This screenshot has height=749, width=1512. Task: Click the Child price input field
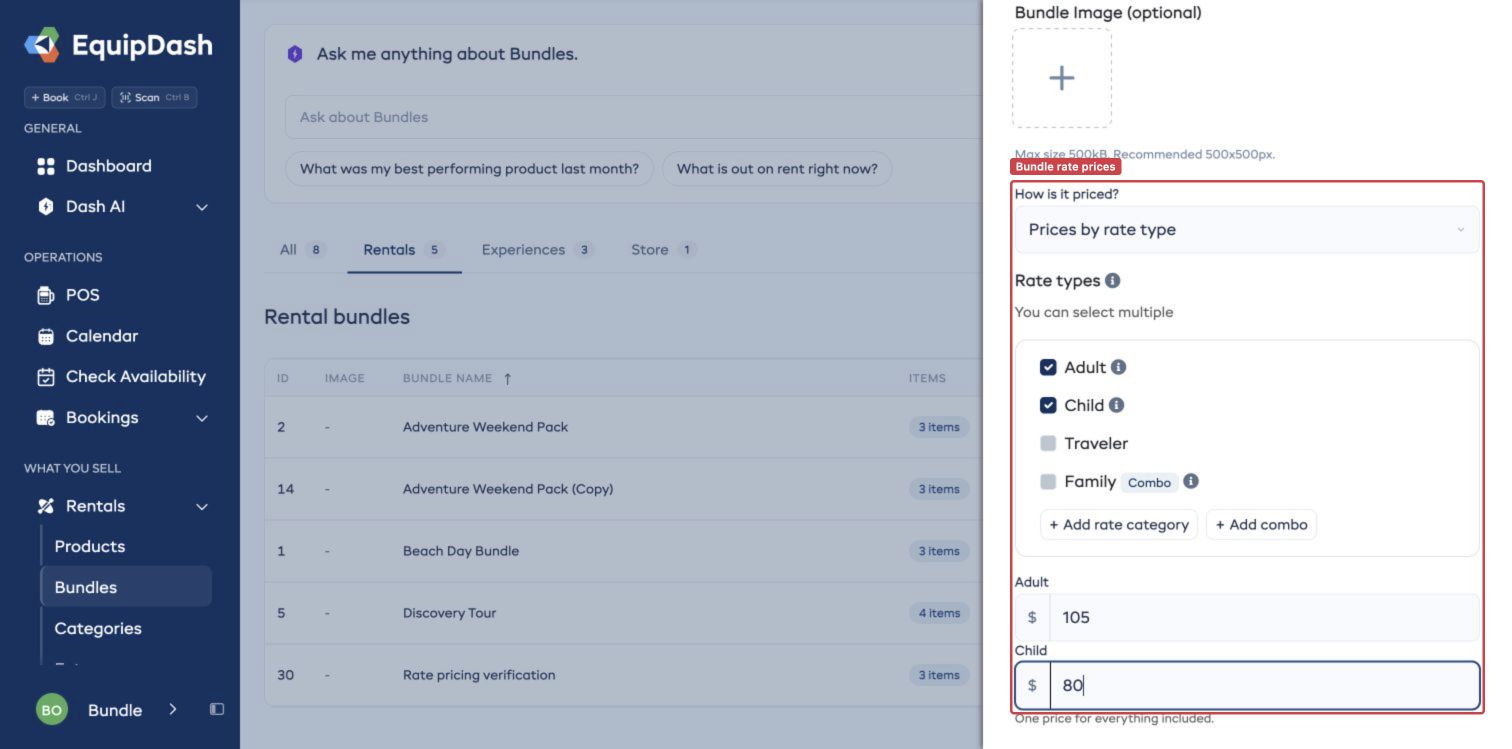[1264, 686]
